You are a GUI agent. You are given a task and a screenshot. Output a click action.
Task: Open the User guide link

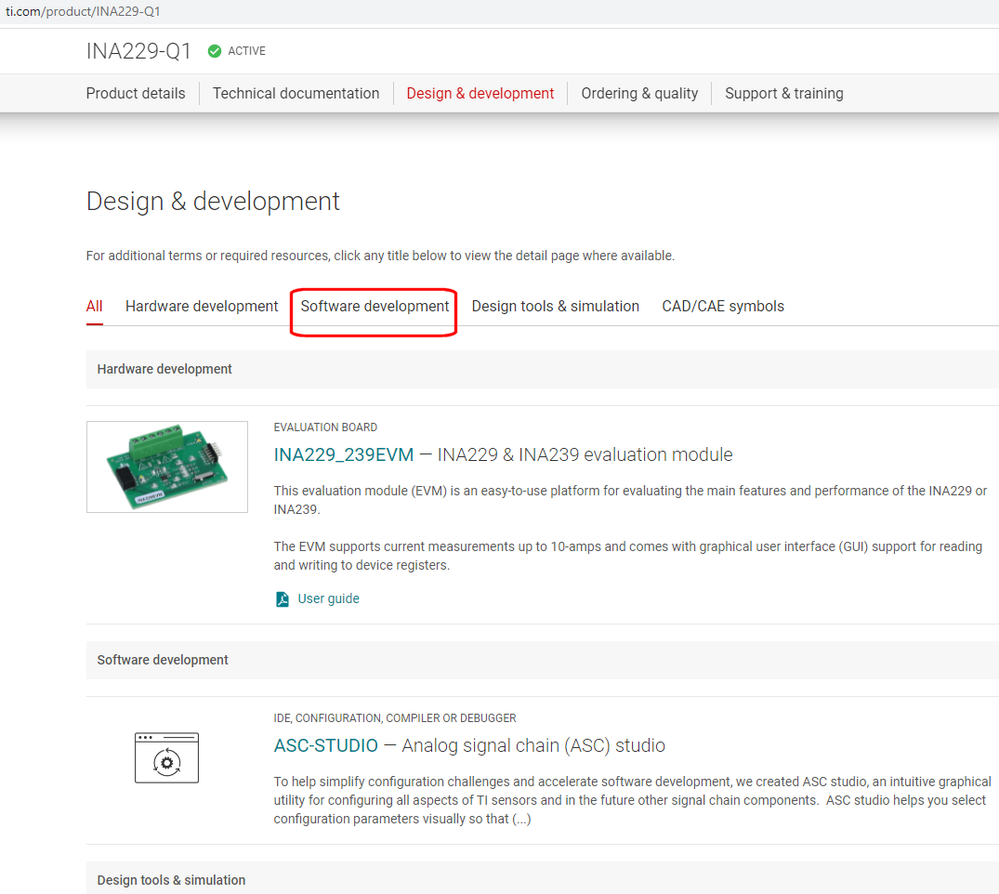pos(329,599)
